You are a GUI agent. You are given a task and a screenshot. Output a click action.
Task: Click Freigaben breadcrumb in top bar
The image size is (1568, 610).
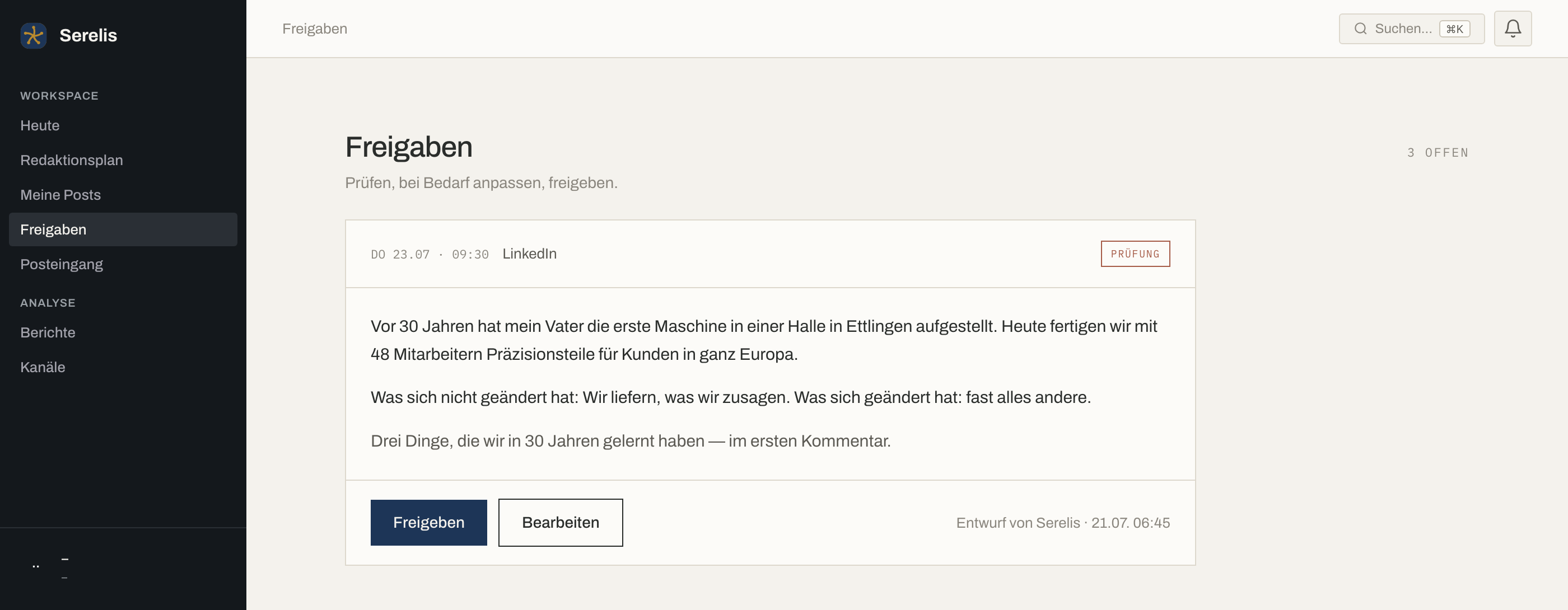(x=315, y=29)
